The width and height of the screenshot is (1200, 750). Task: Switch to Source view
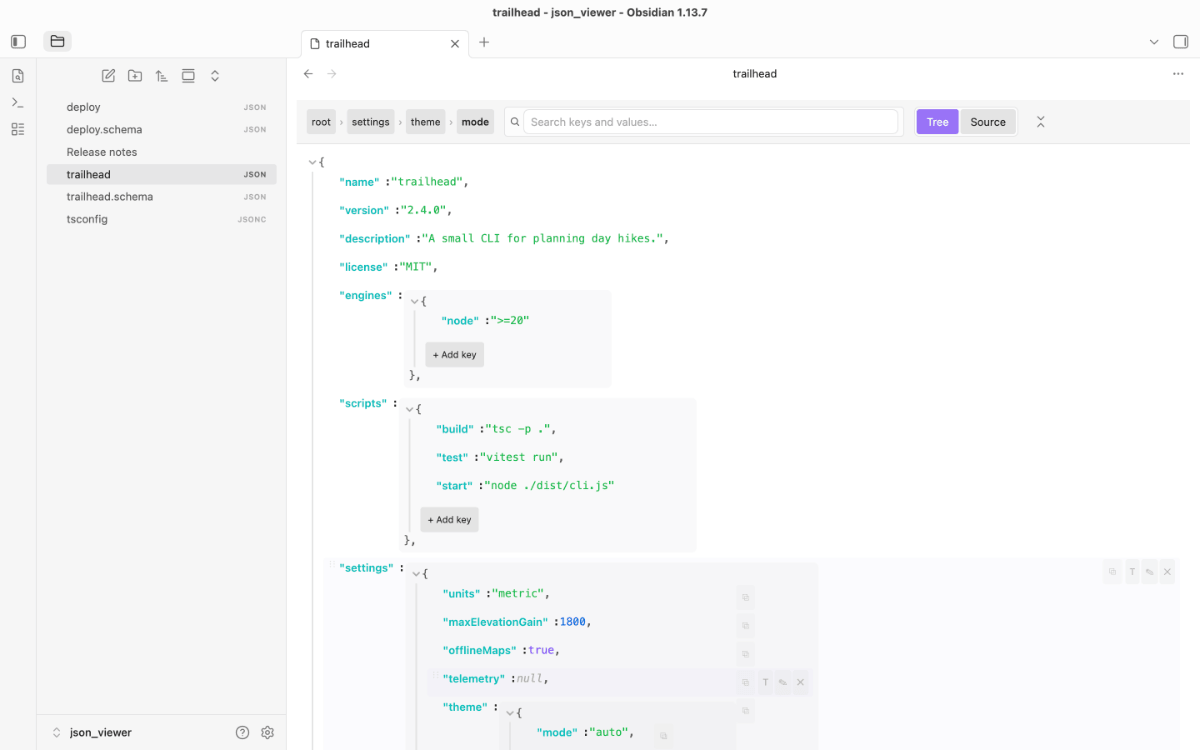[988, 122]
